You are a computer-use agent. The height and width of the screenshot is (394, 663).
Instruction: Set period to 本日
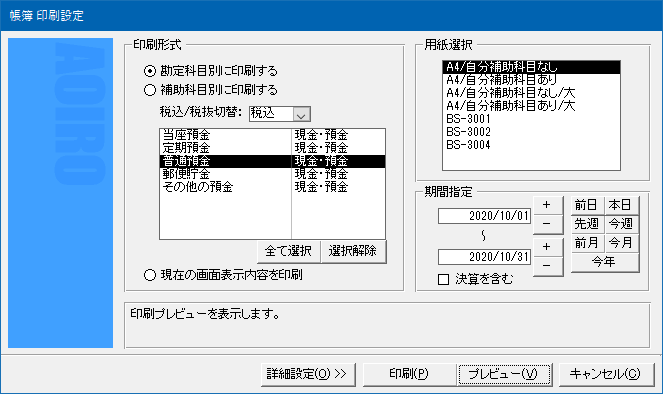621,205
